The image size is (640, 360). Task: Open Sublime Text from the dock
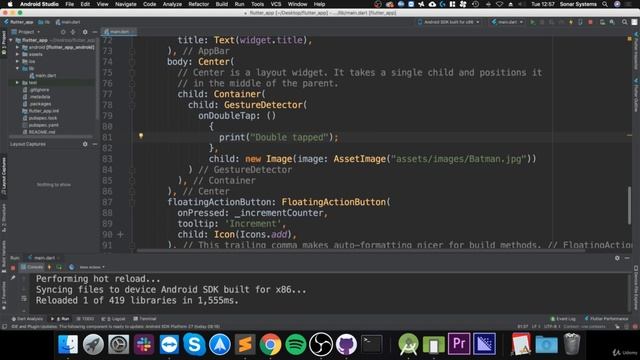pyautogui.click(x=245, y=344)
